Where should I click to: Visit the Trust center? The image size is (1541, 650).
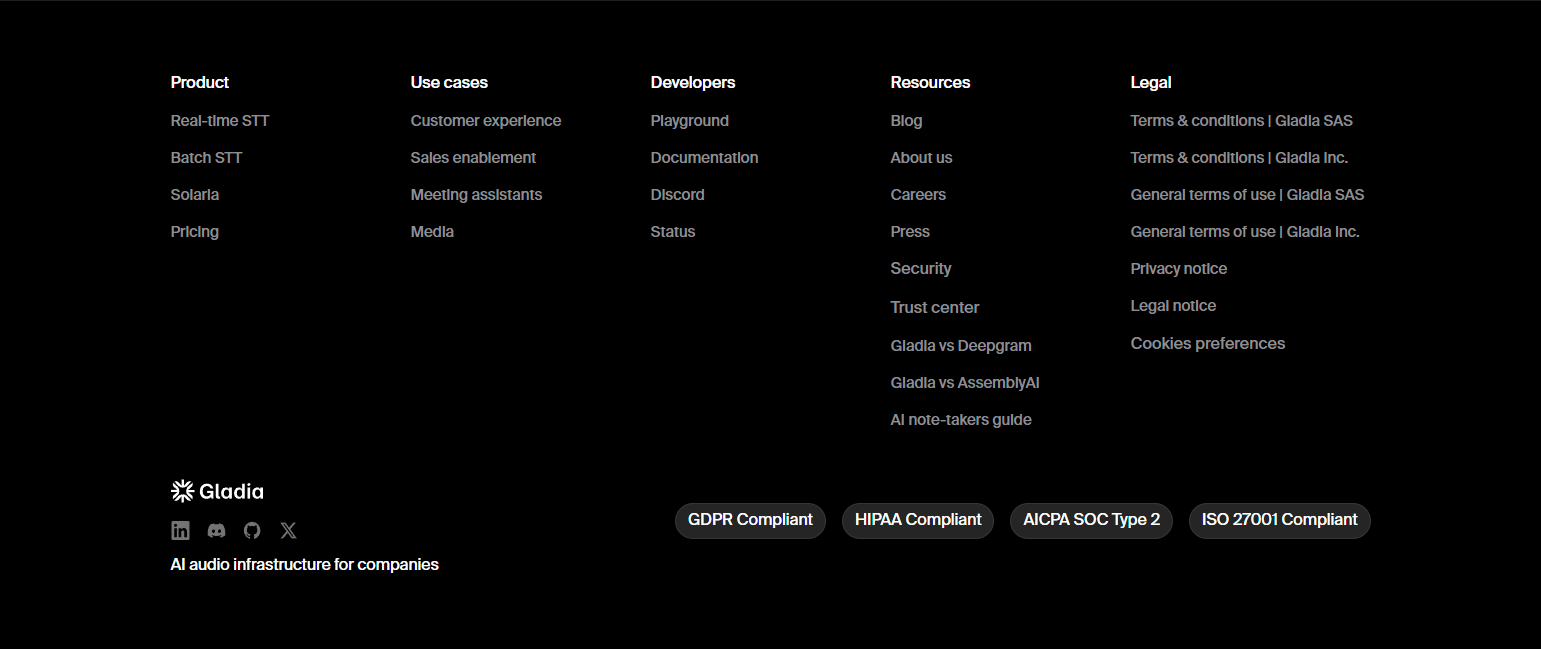(934, 307)
